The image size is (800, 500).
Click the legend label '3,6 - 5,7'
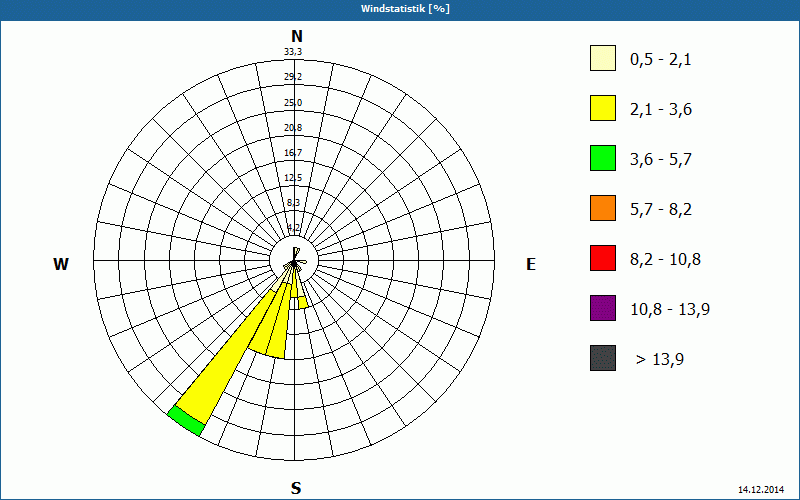pyautogui.click(x=661, y=160)
